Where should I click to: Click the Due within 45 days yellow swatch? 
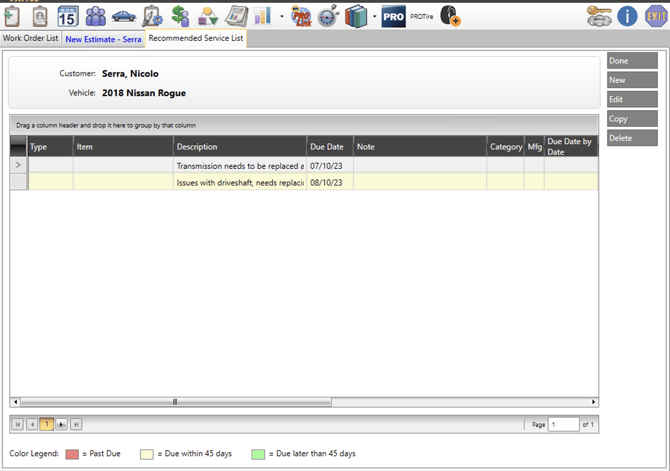pyautogui.click(x=147, y=454)
